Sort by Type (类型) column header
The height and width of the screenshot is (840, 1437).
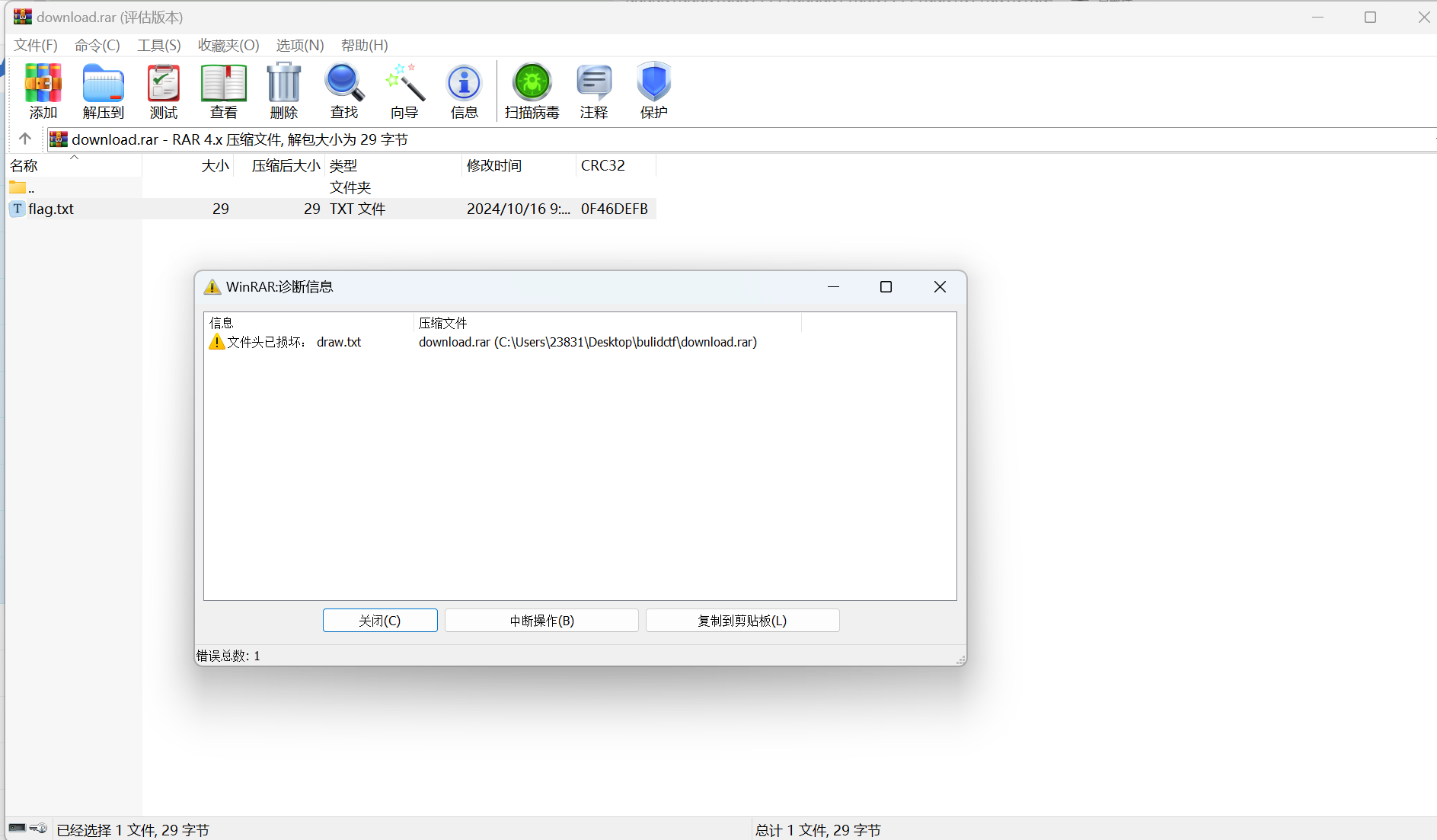tap(393, 165)
